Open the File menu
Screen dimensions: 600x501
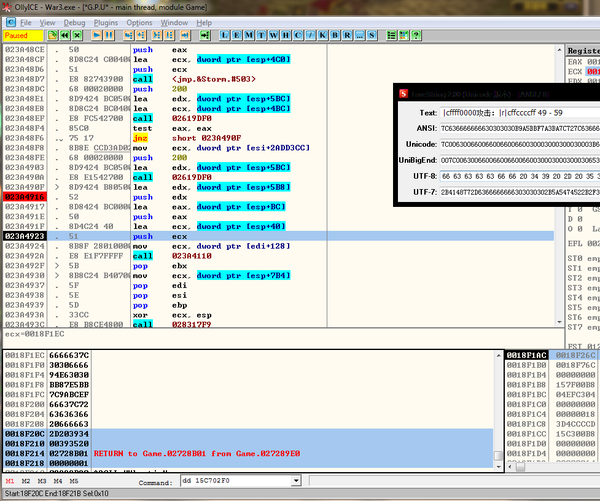(x=24, y=21)
